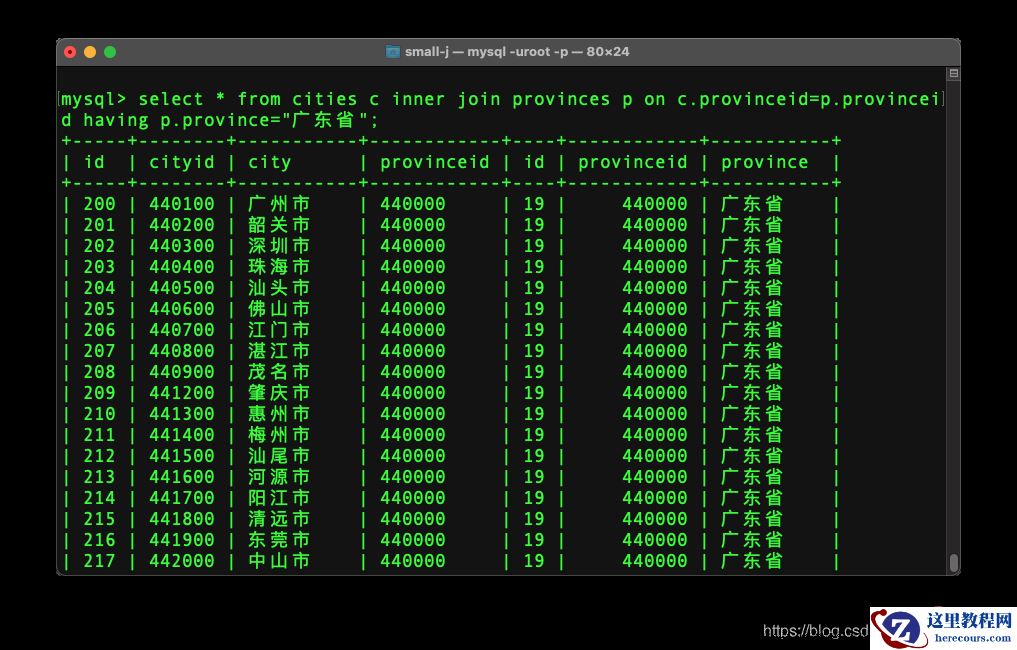This screenshot has width=1017, height=650.
Task: Click the cityid column header
Action: pos(182,162)
